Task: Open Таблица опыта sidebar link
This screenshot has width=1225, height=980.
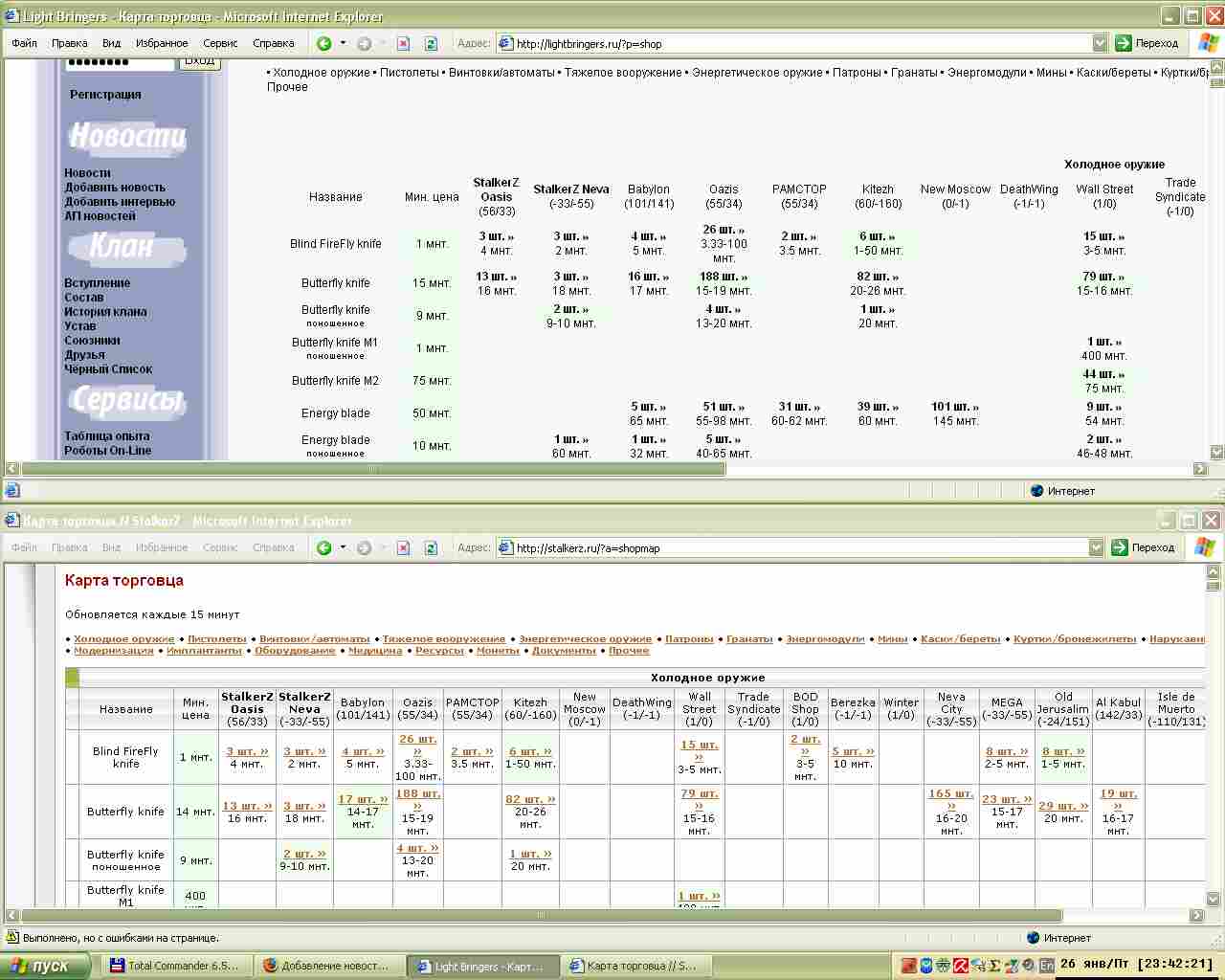Action: [x=107, y=436]
